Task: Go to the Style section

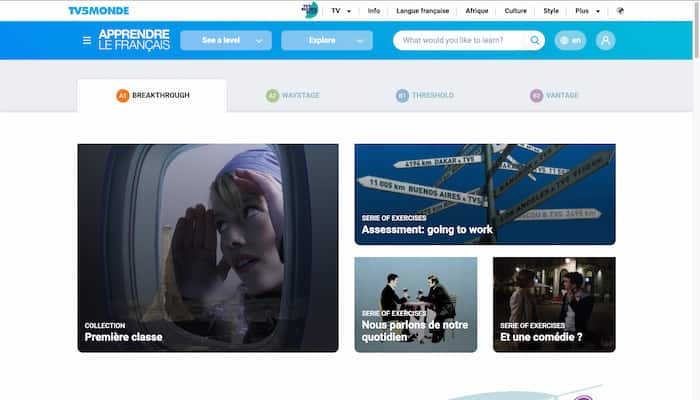Action: pyautogui.click(x=551, y=11)
